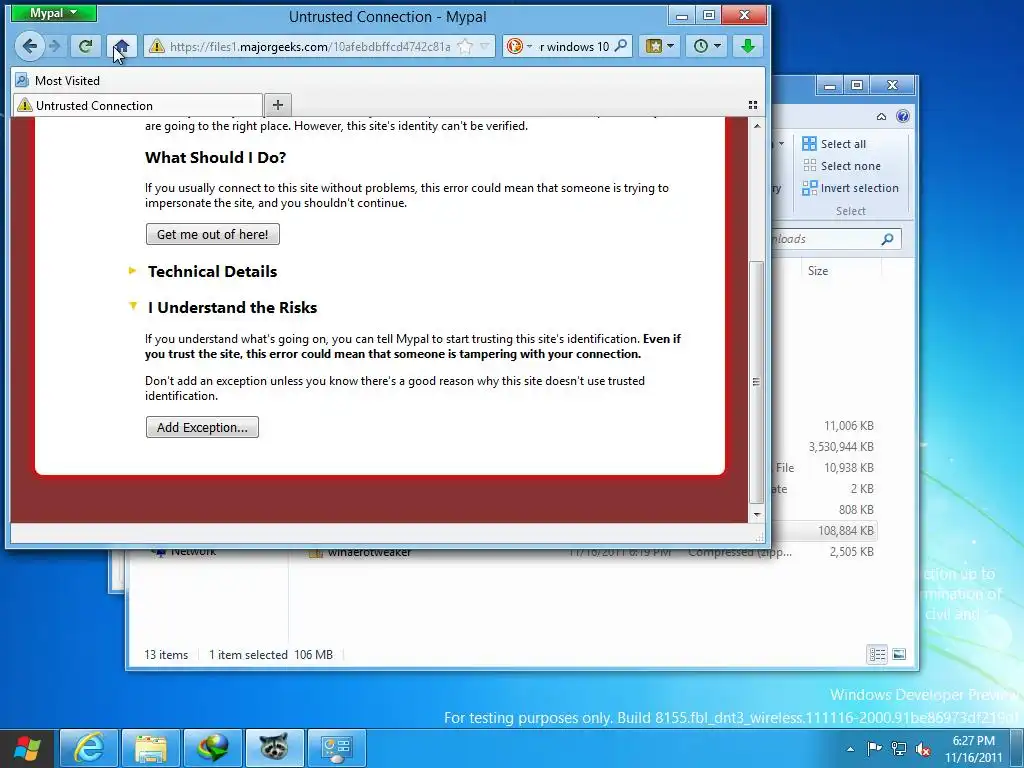The width and height of the screenshot is (1024, 768).
Task: Open Control Panel taskbar icon
Action: point(336,748)
